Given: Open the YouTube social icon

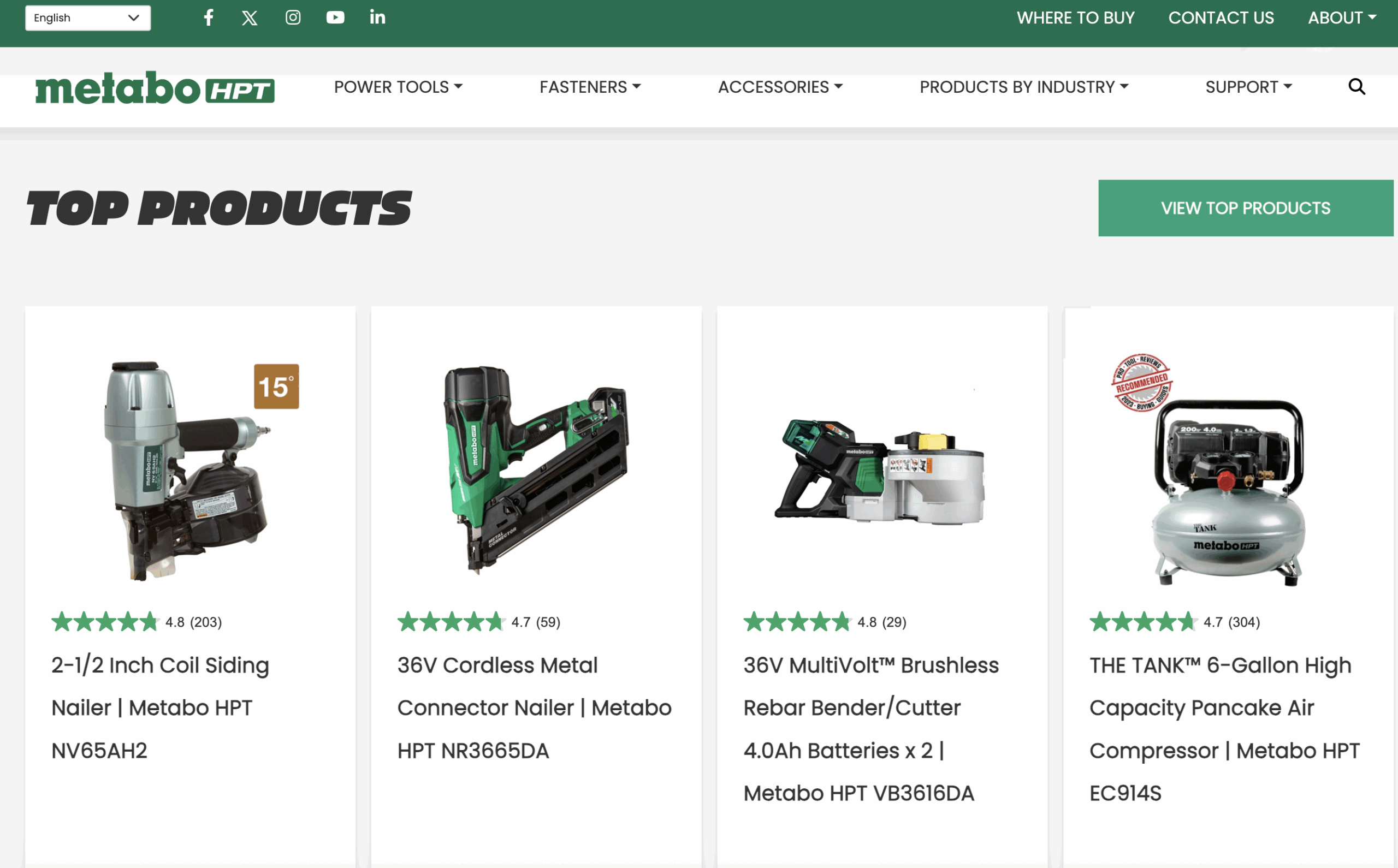Looking at the screenshot, I should pyautogui.click(x=336, y=17).
